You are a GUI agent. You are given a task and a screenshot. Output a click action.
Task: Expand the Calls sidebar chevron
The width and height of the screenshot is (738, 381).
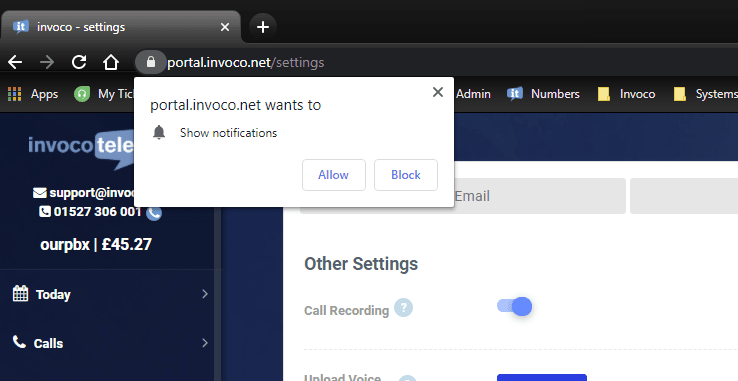pyautogui.click(x=205, y=343)
